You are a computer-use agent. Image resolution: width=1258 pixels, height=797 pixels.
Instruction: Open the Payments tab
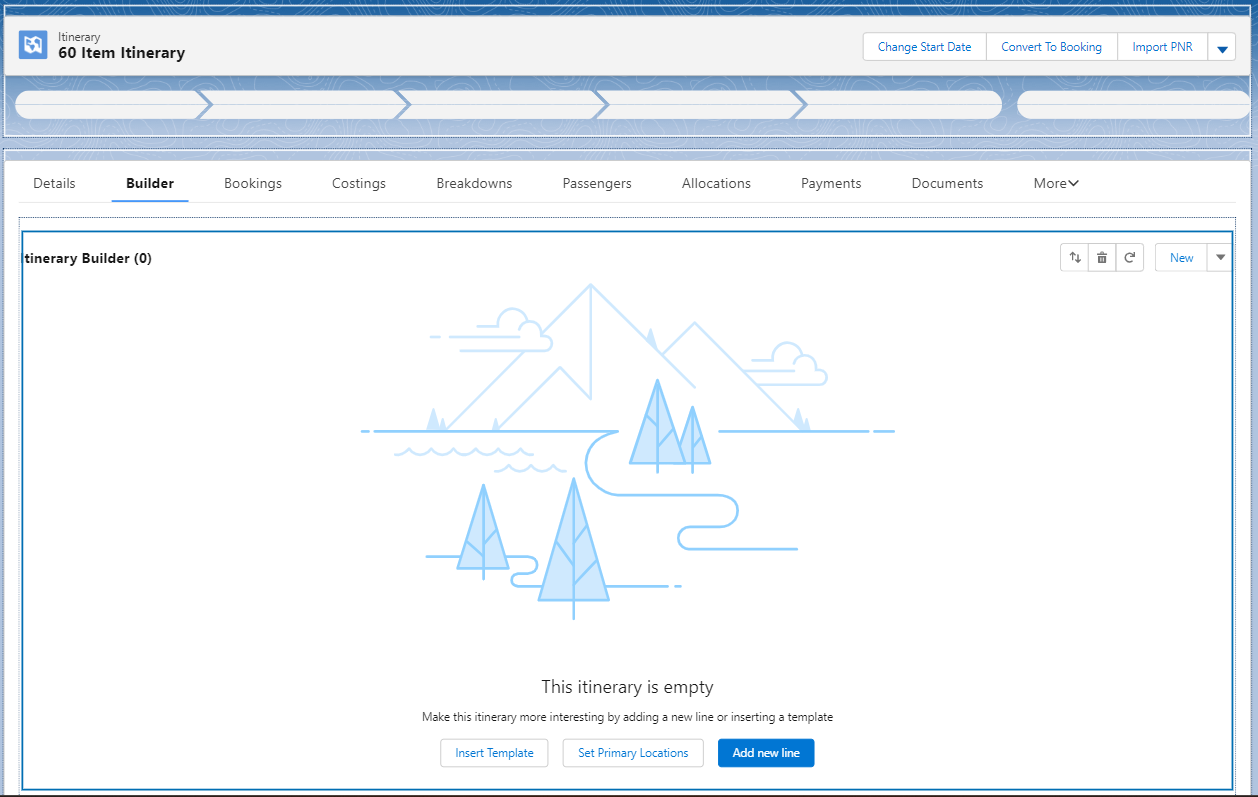tap(831, 184)
